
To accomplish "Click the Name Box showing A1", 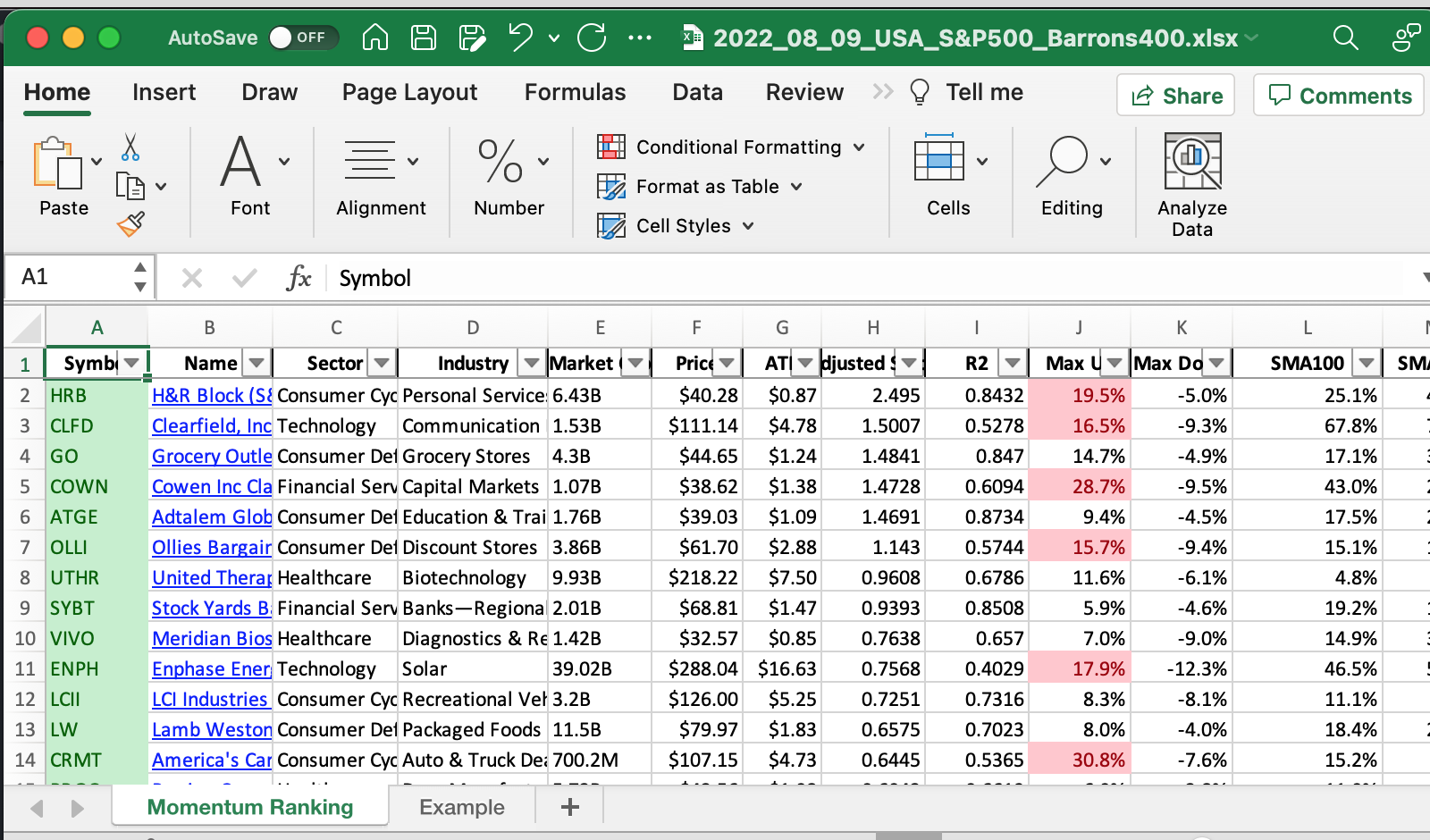I will pyautogui.click(x=71, y=277).
